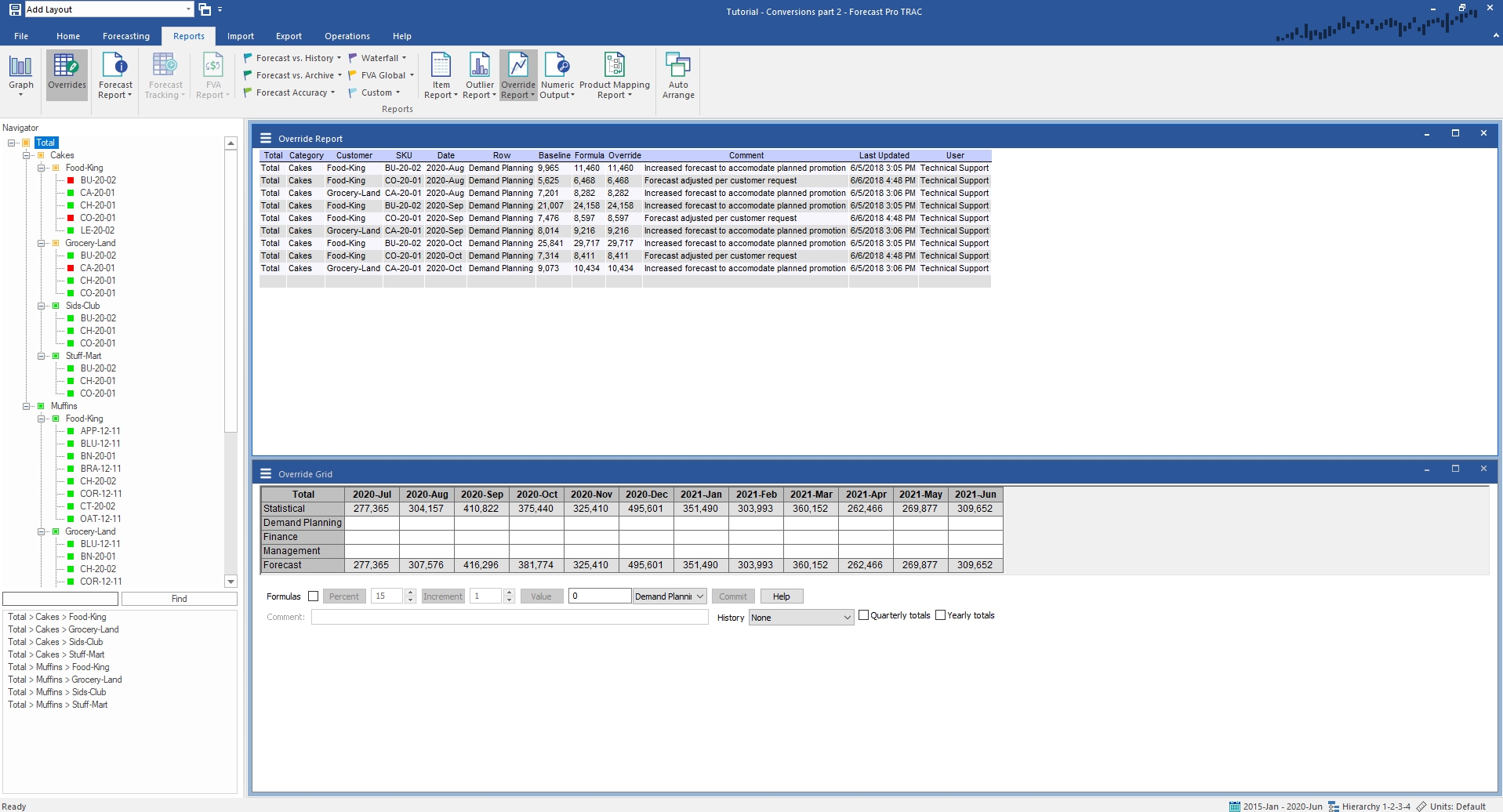Open the Demand Planning row dropdown
This screenshot has width=1503, height=812.
pyautogui.click(x=670, y=596)
